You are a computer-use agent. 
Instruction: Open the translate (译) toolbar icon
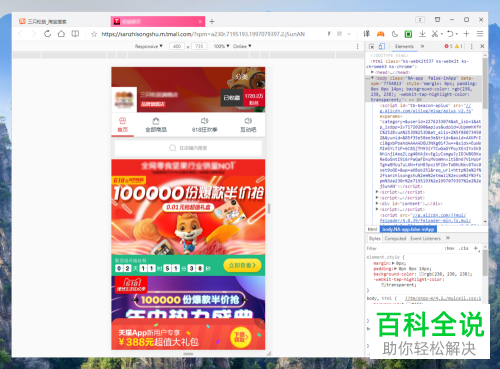(x=366, y=34)
